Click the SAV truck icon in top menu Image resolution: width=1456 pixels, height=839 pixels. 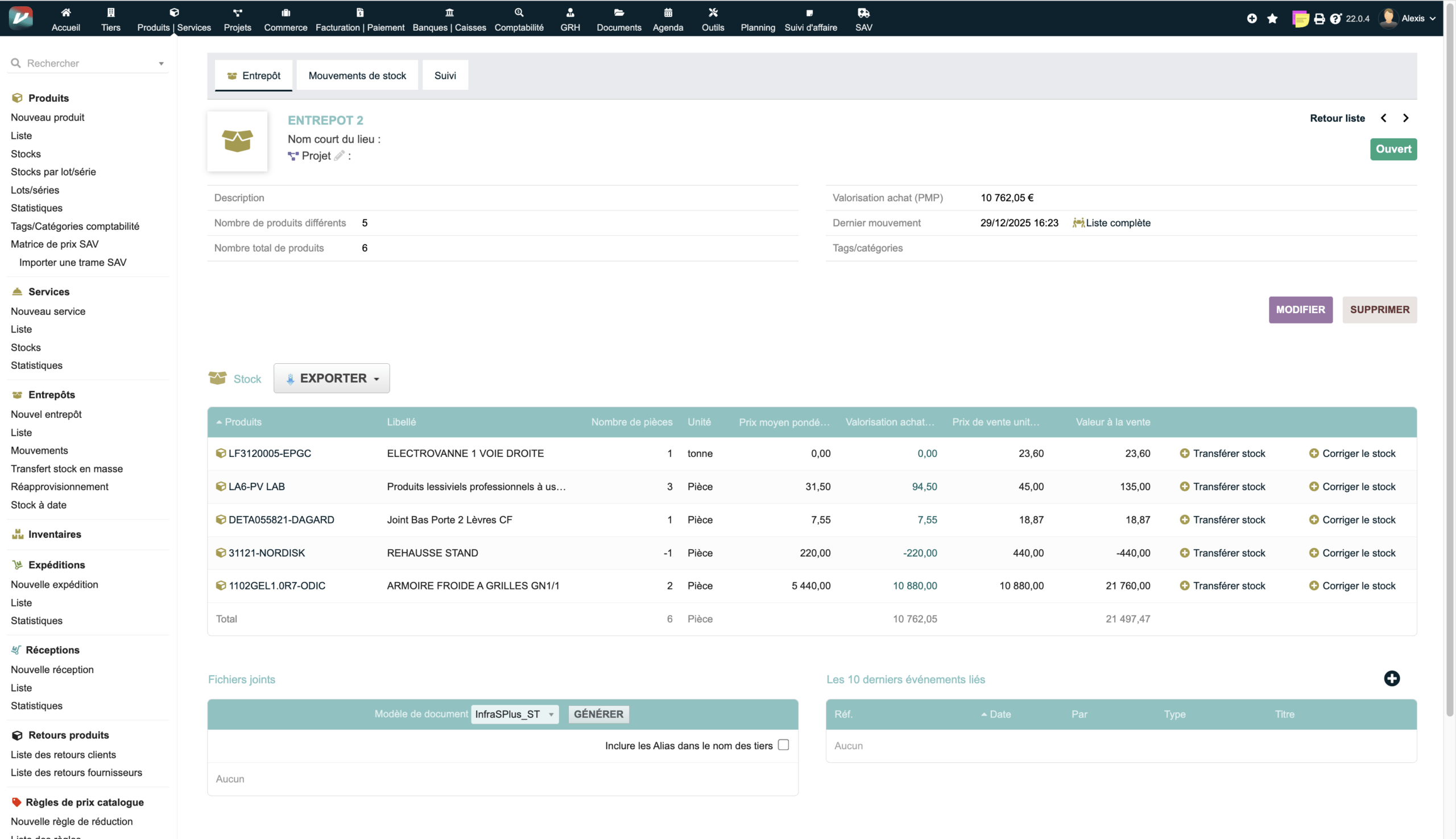point(863,13)
